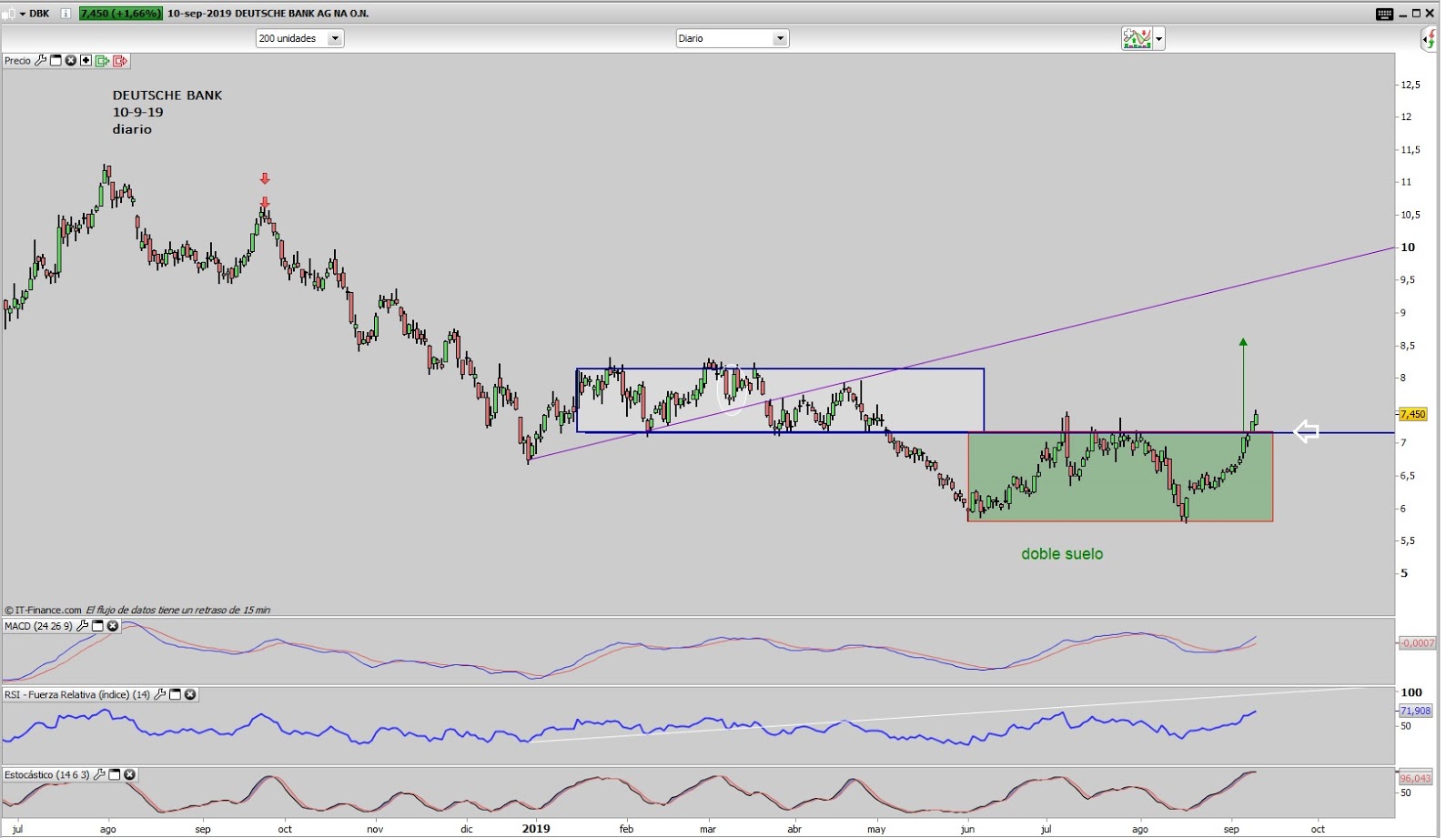
Task: Click the MACD (24 26 9) label
Action: [x=38, y=626]
